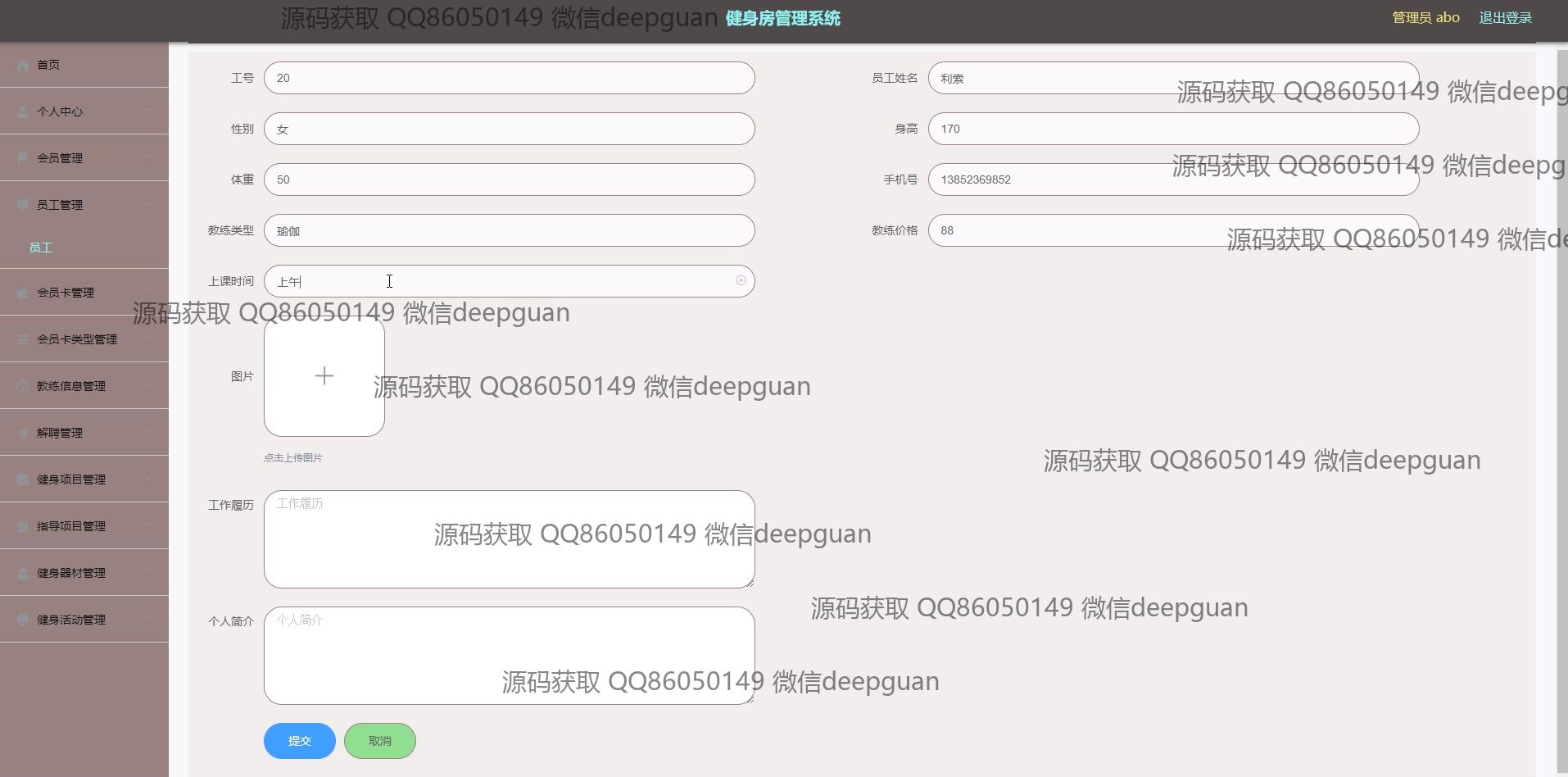This screenshot has height=777, width=1568.
Task: Submit the form with the 提交 button
Action: [300, 741]
